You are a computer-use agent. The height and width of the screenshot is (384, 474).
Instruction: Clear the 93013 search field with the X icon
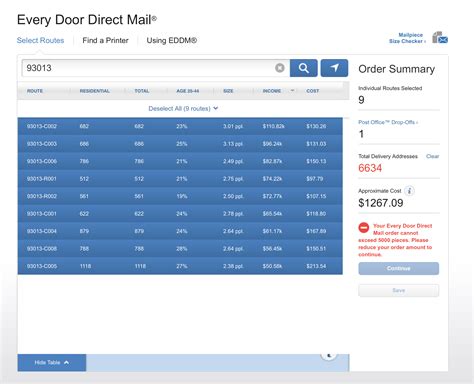[280, 68]
